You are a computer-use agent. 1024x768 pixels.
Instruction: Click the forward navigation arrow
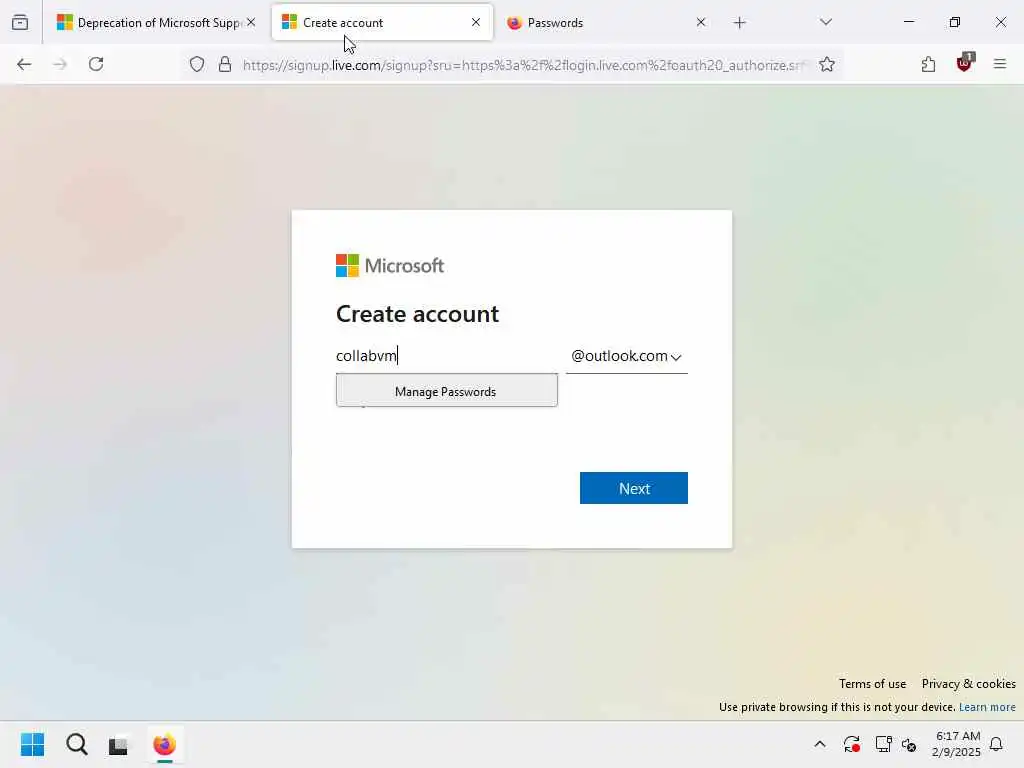click(60, 64)
